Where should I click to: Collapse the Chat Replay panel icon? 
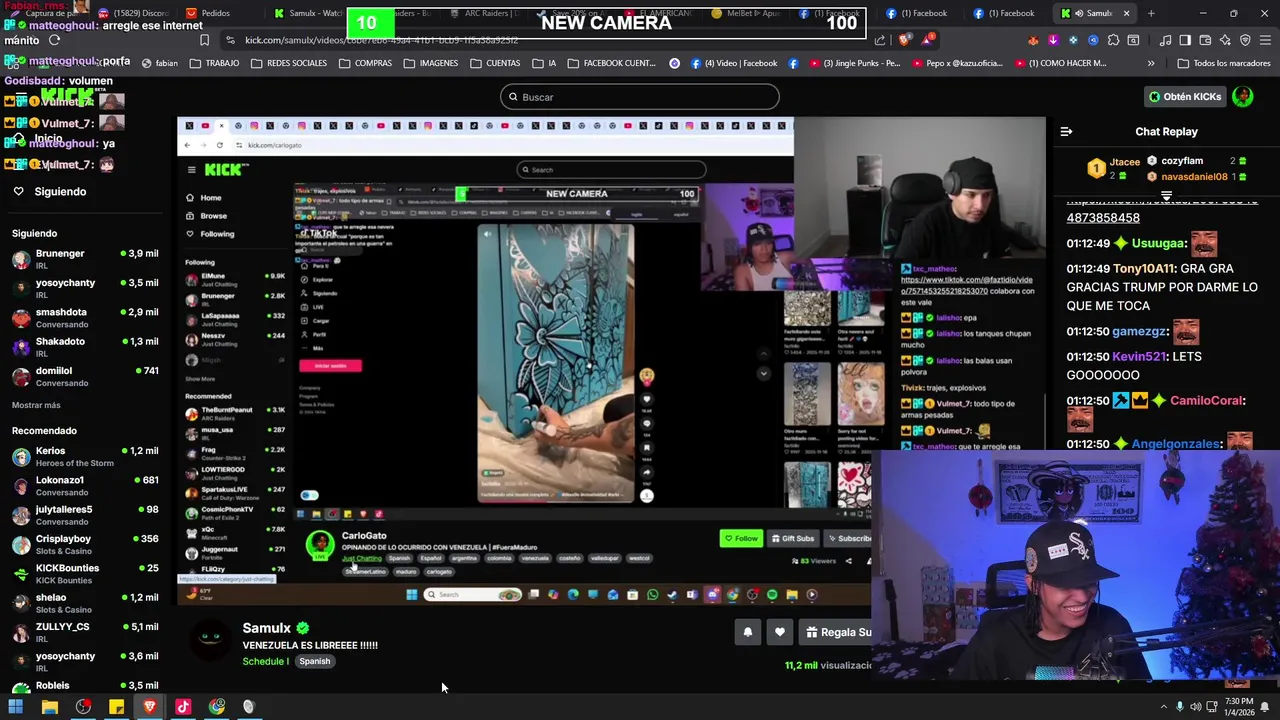click(1066, 131)
